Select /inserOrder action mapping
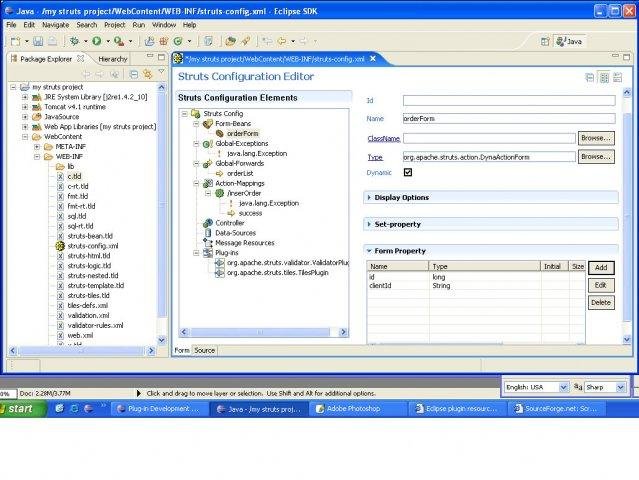This screenshot has width=639, height=480. [x=244, y=193]
